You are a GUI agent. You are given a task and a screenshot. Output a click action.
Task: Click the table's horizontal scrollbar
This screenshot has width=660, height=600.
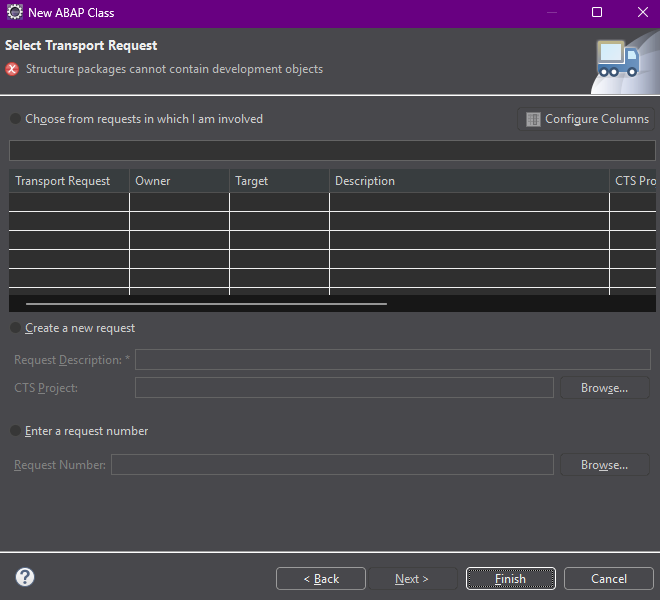pos(206,304)
